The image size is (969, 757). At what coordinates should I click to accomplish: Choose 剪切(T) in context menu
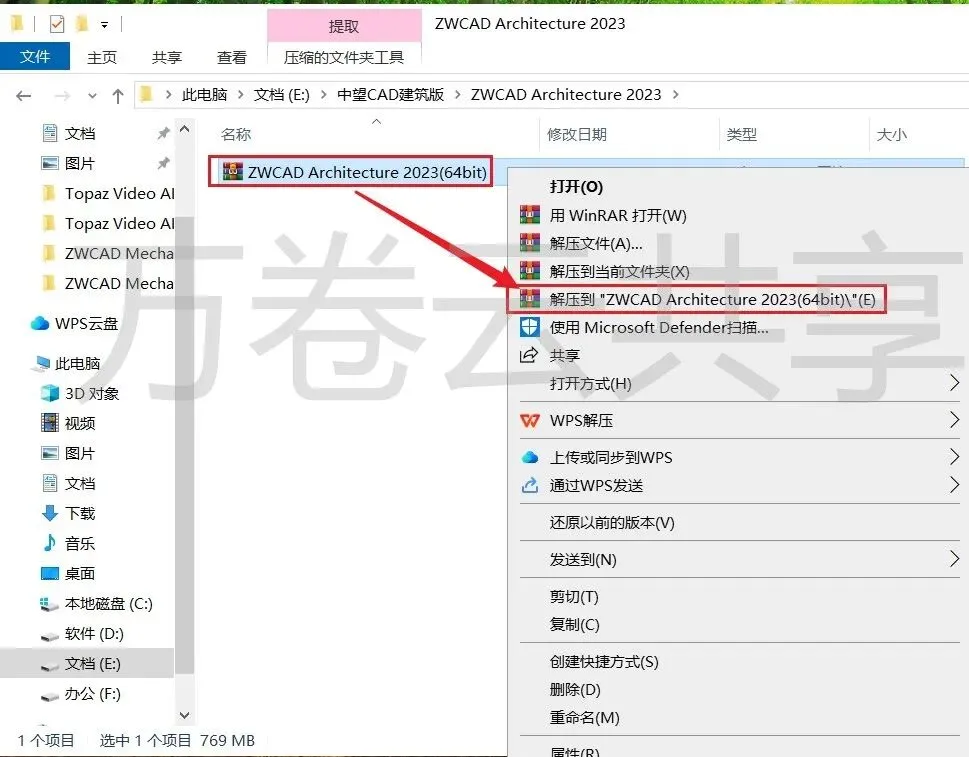(x=574, y=596)
